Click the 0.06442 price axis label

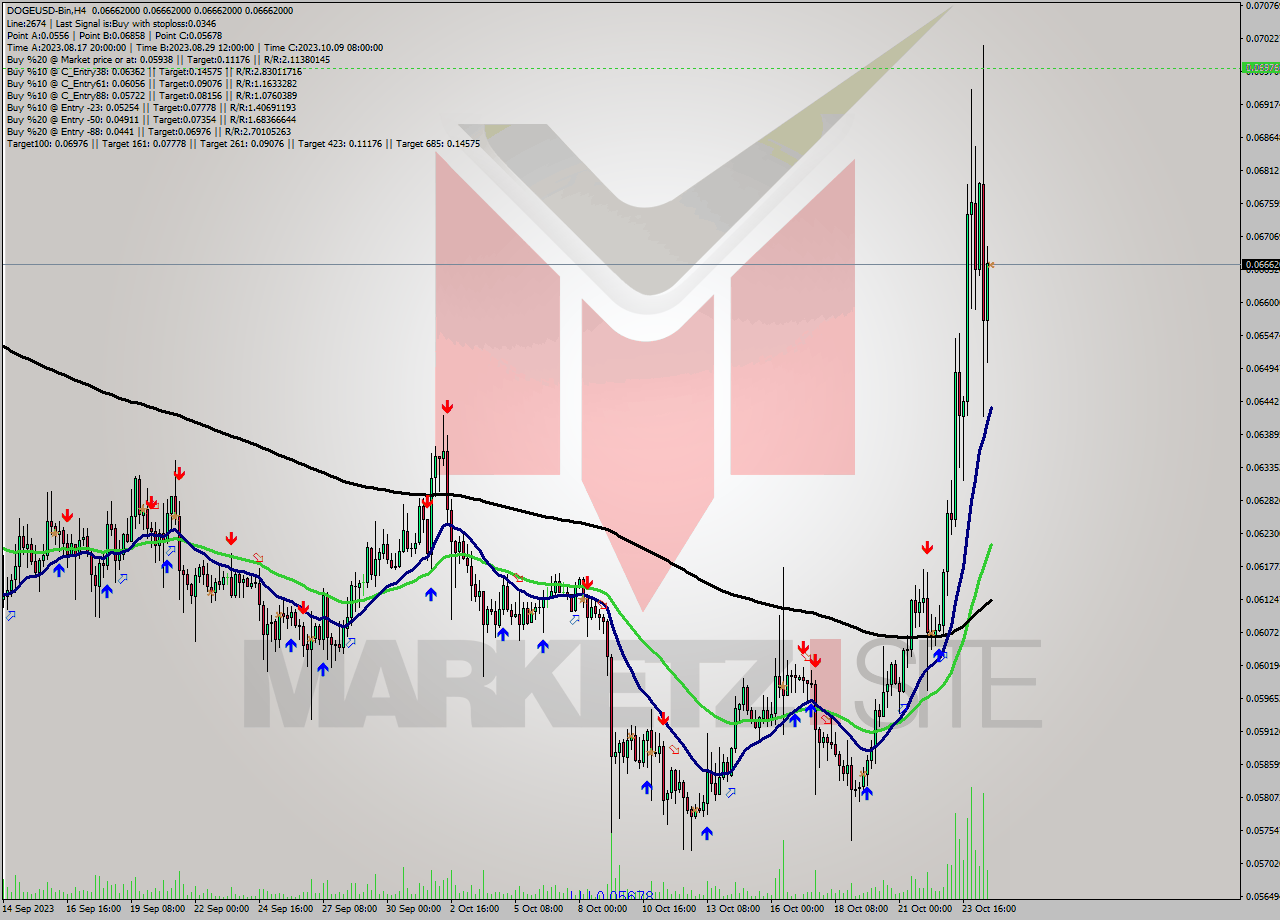coord(1262,401)
